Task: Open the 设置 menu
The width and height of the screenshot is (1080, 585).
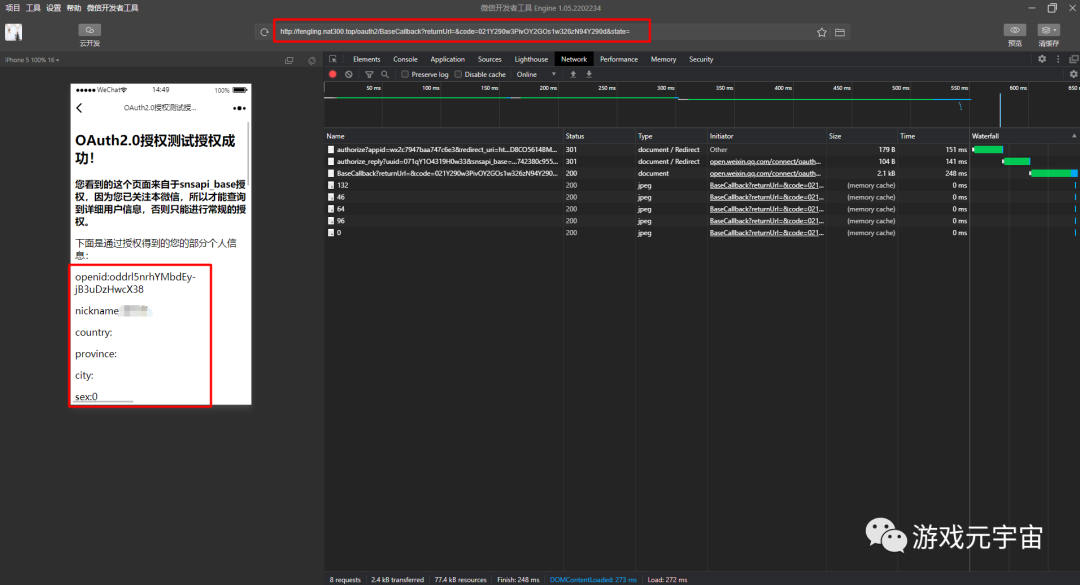Action: [54, 8]
